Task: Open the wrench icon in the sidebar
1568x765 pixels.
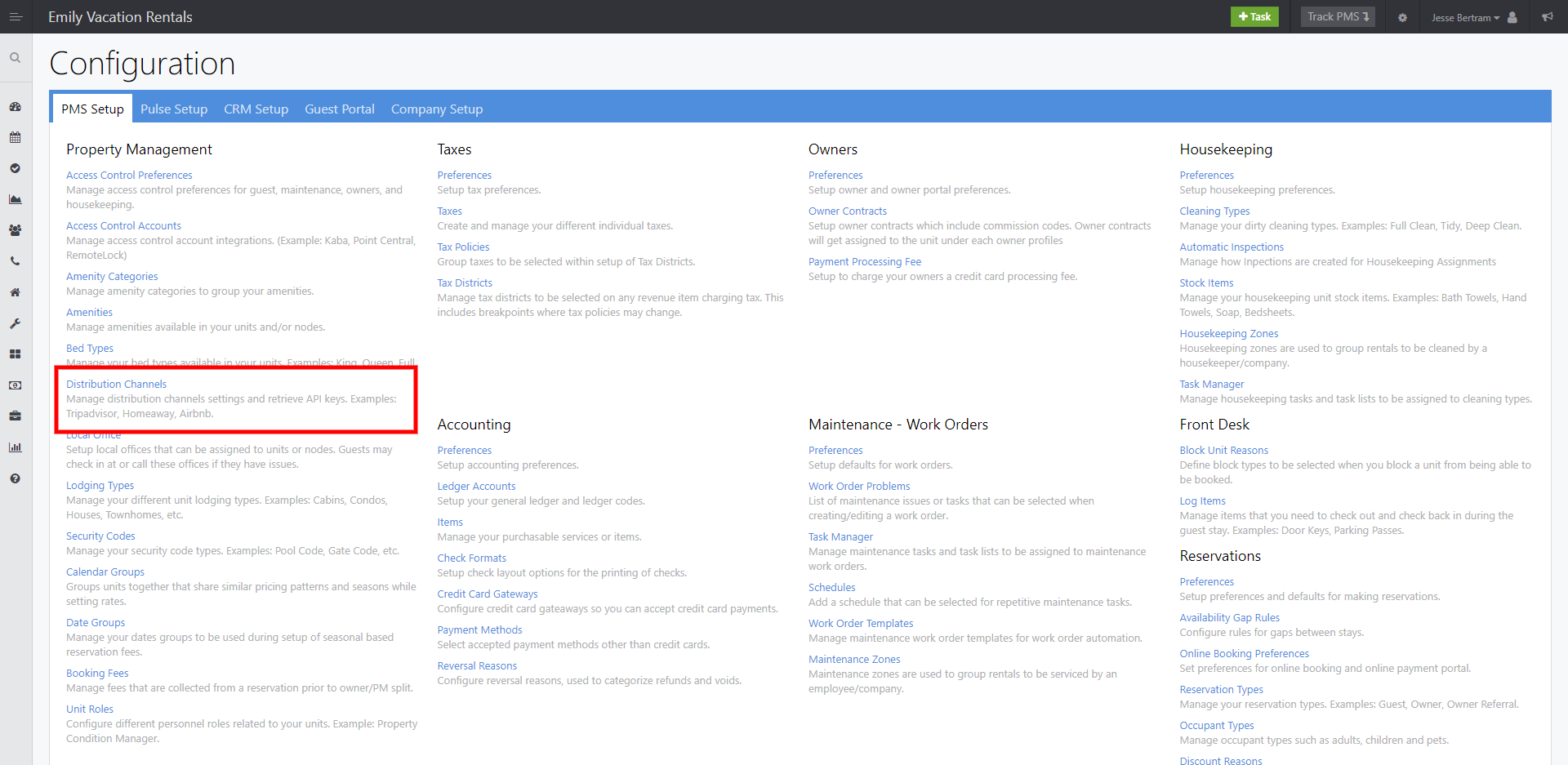Action: pos(16,323)
